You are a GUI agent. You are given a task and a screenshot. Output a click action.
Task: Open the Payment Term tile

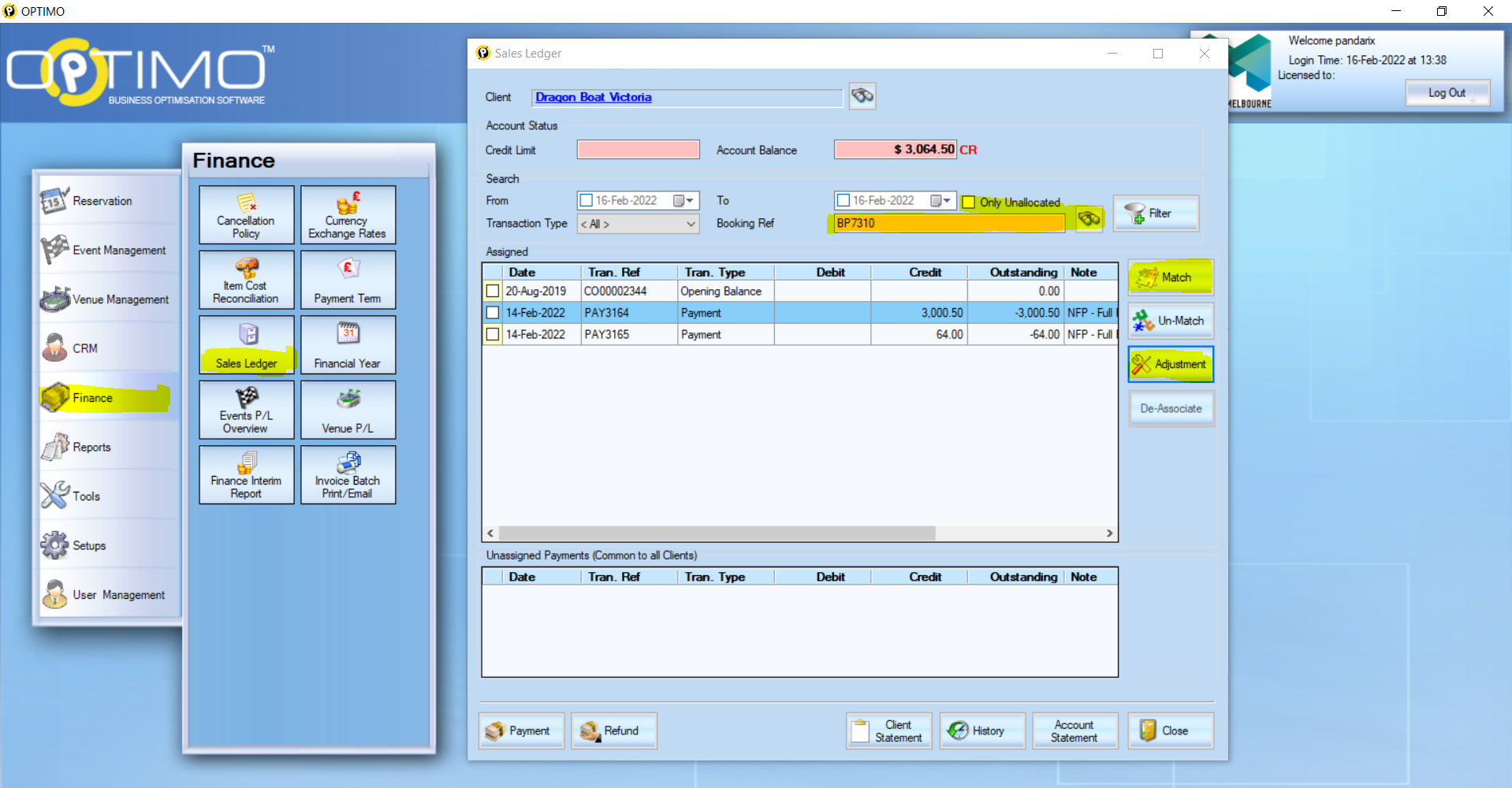348,280
